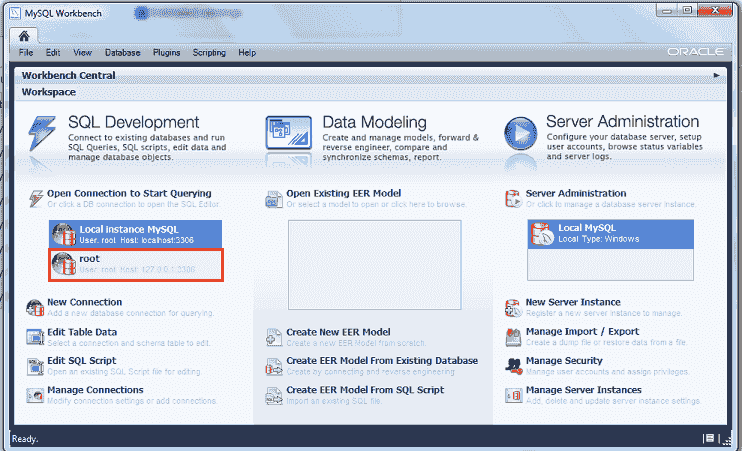Screen dimensions: 742x451
Task: Click the Manage Security icon
Action: click(513, 366)
